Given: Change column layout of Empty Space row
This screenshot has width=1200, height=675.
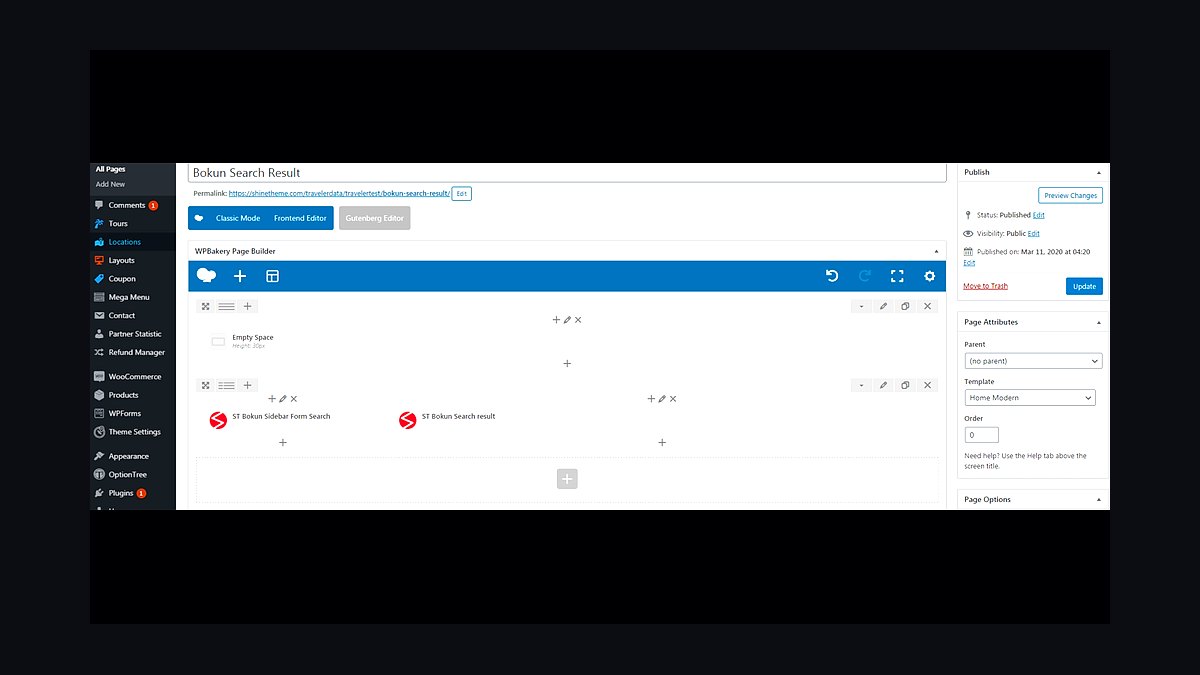Looking at the screenshot, I should [x=227, y=306].
